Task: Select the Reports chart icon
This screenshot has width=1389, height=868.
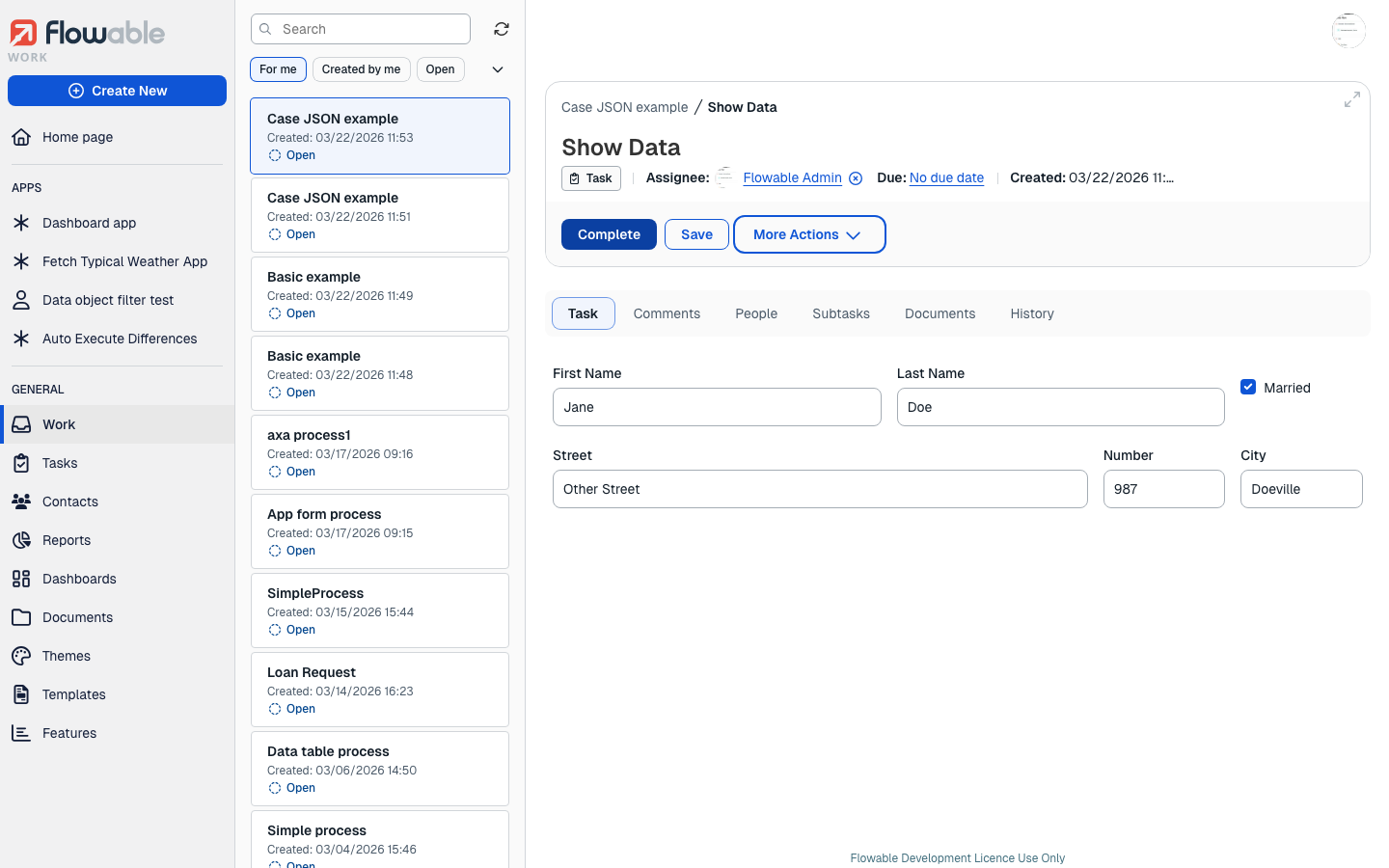Action: [21, 540]
